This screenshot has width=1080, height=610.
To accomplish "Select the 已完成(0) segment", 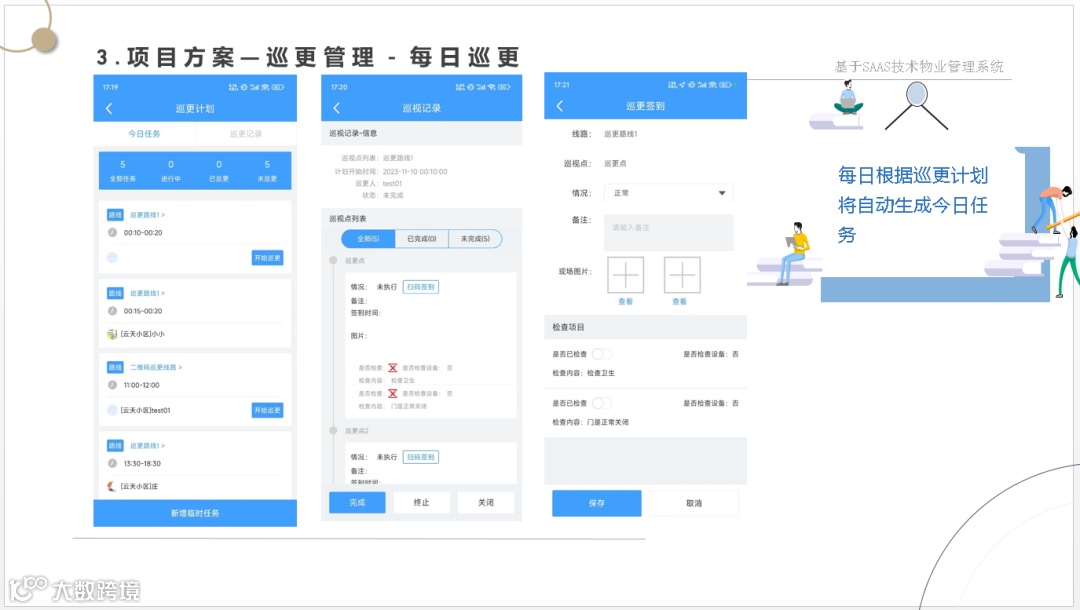I will pyautogui.click(x=422, y=239).
